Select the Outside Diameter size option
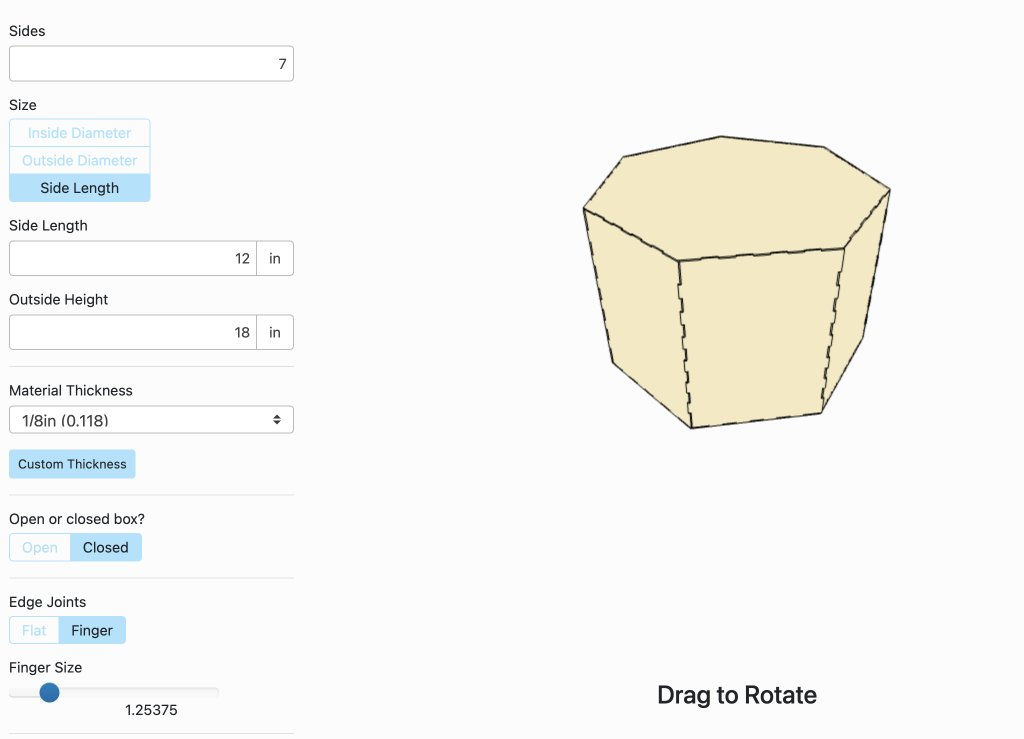The image size is (1024, 739). point(80,160)
